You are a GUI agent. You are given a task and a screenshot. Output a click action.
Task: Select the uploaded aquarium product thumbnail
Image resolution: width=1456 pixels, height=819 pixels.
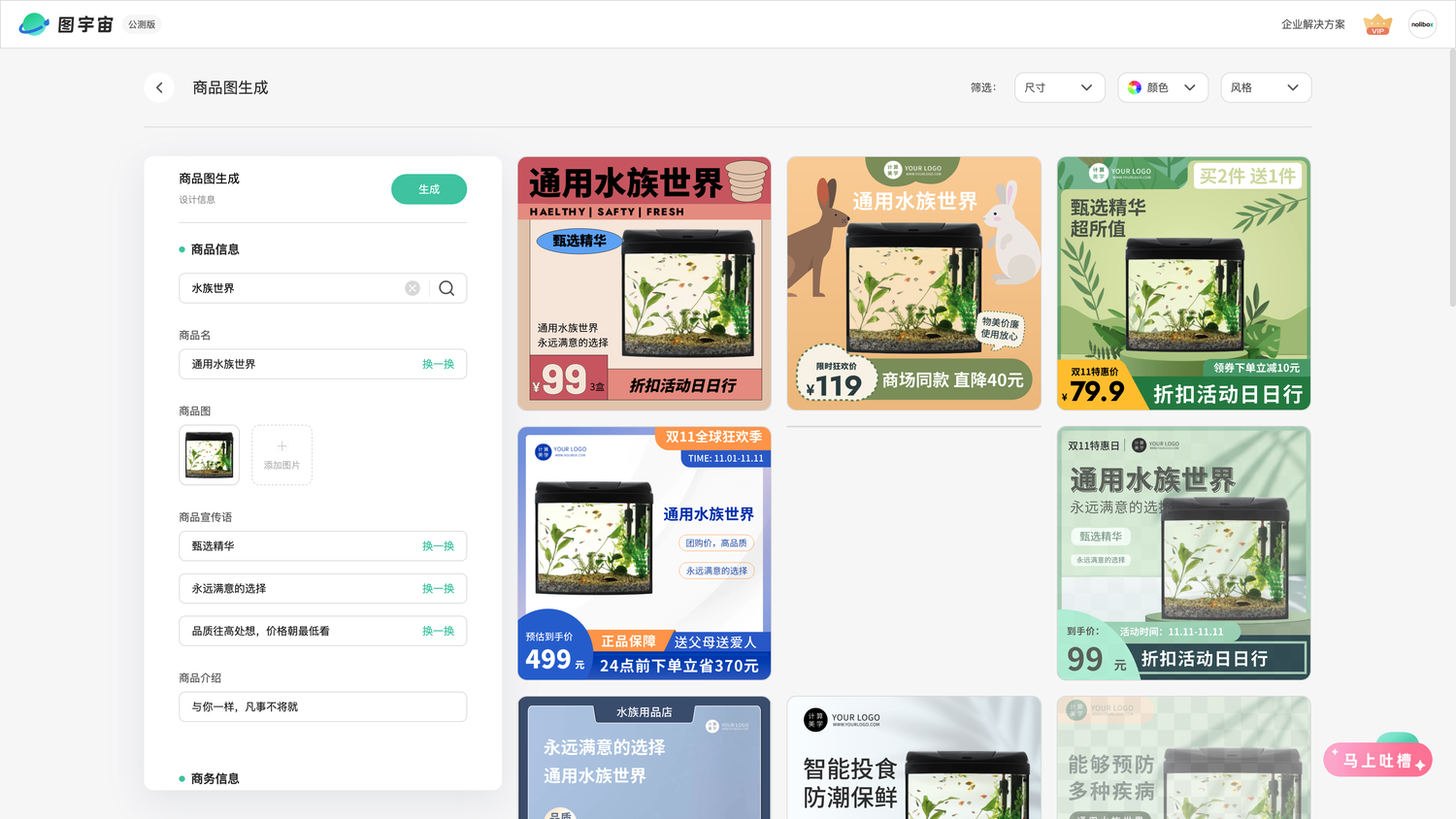pos(209,455)
